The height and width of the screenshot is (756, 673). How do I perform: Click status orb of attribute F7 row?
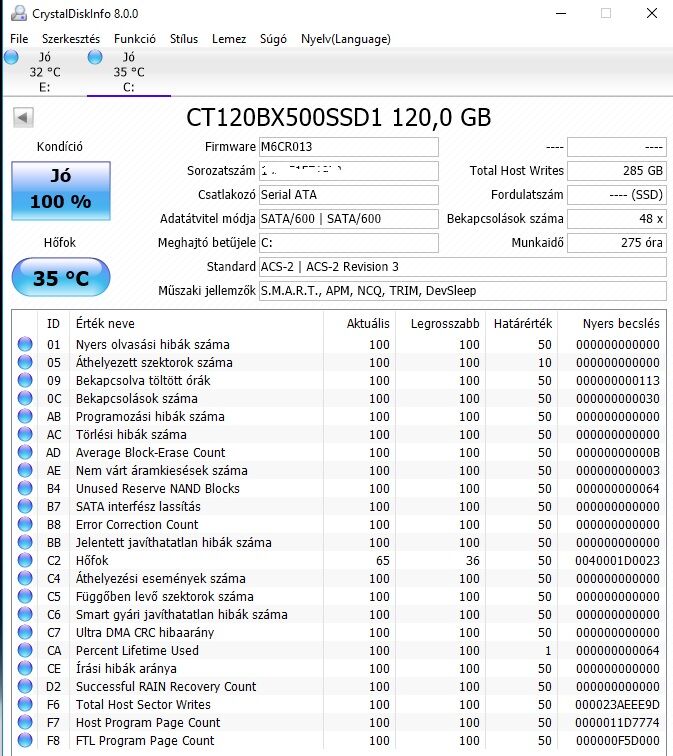point(25,722)
